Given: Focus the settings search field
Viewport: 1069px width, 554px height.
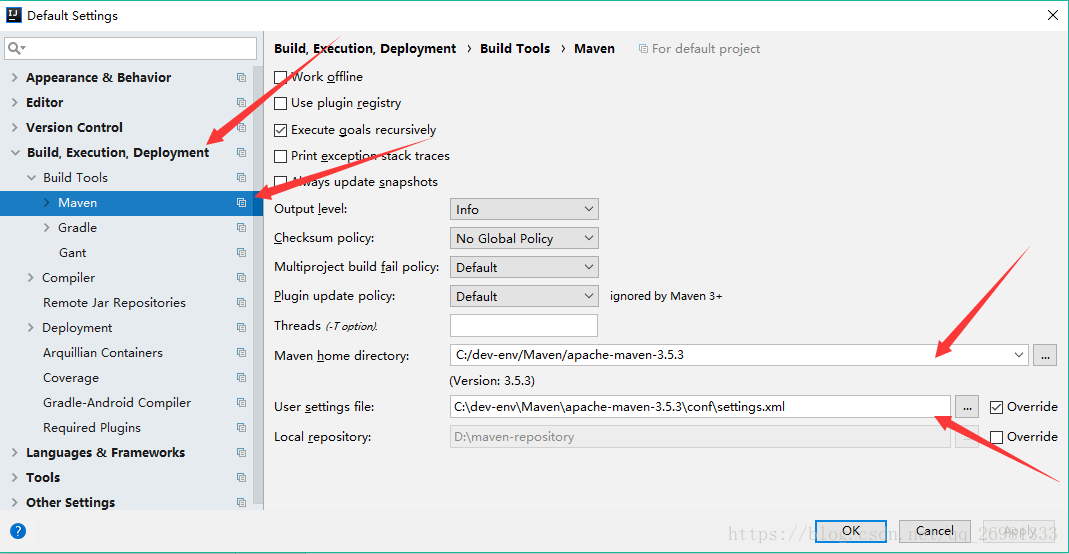Looking at the screenshot, I should 130,48.
